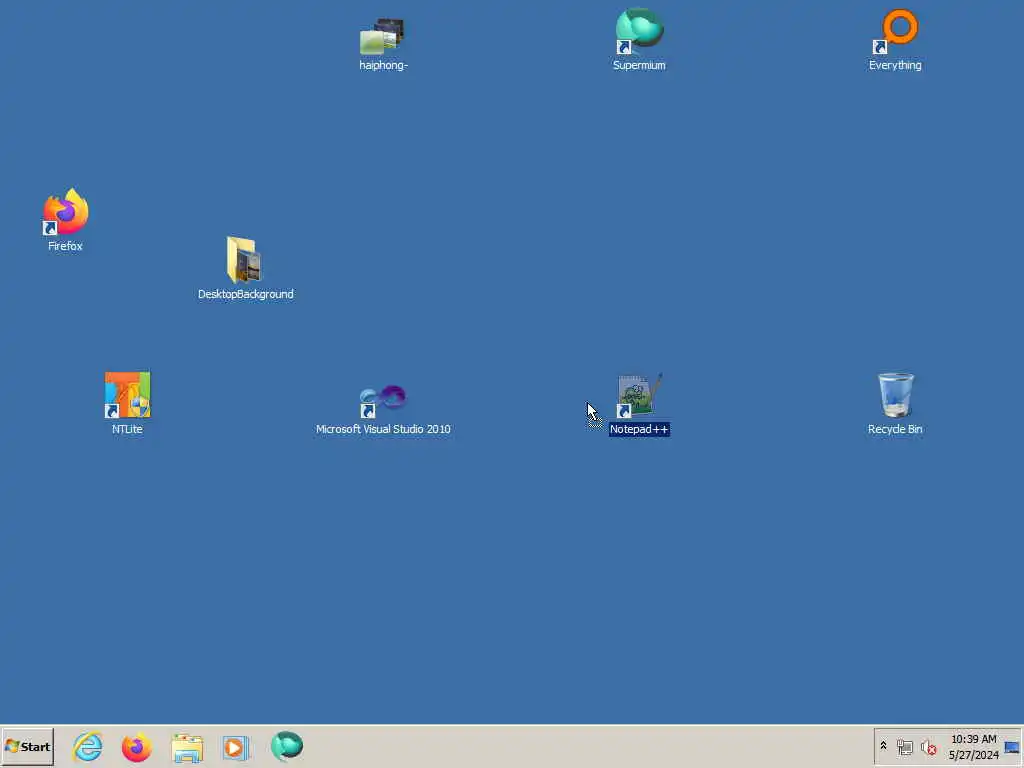Click the NTLite label text
Viewport: 1024px width, 768px height.
[127, 429]
